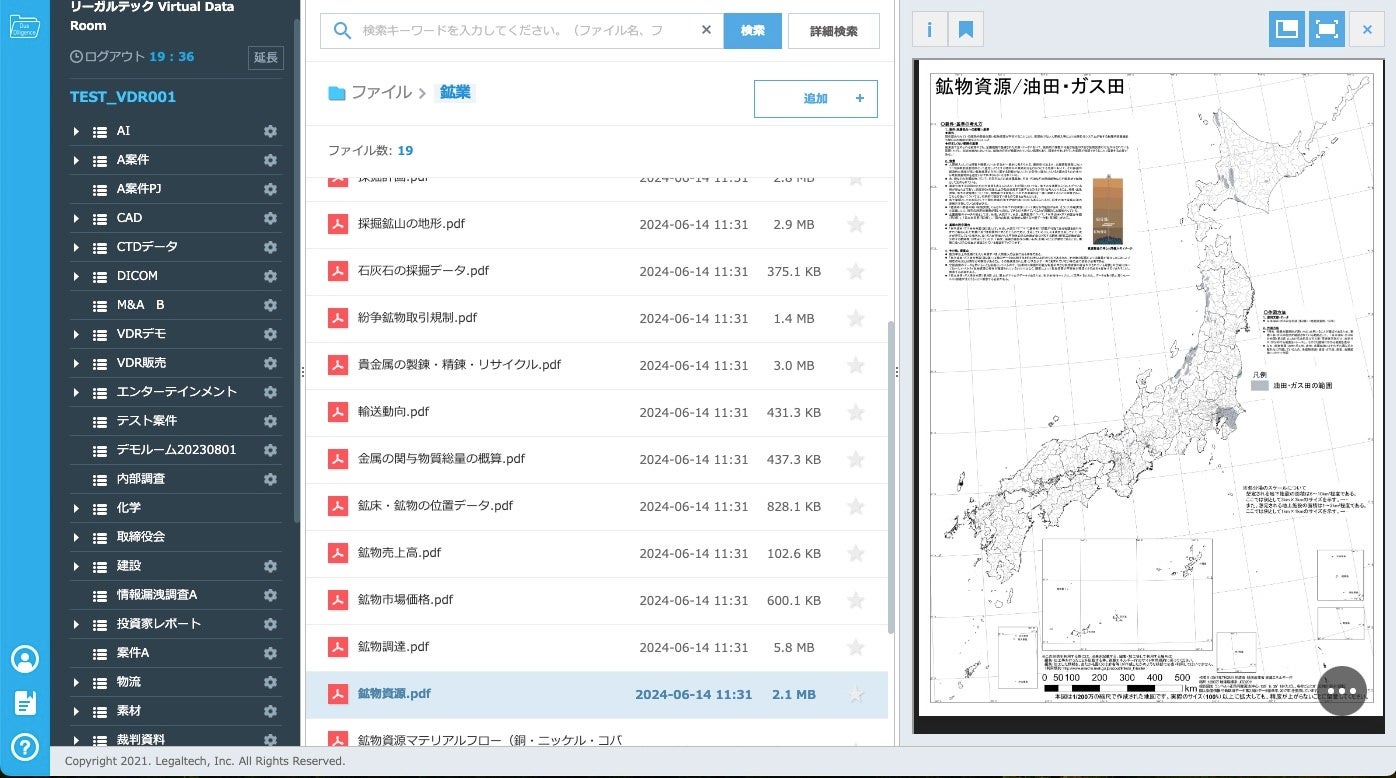Image resolution: width=1396 pixels, height=778 pixels.
Task: Clear the search field with X
Action: click(x=706, y=30)
